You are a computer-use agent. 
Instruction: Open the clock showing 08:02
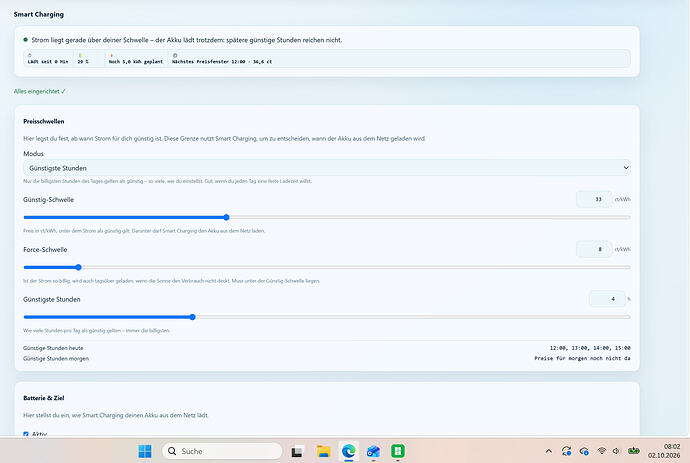tap(664, 451)
